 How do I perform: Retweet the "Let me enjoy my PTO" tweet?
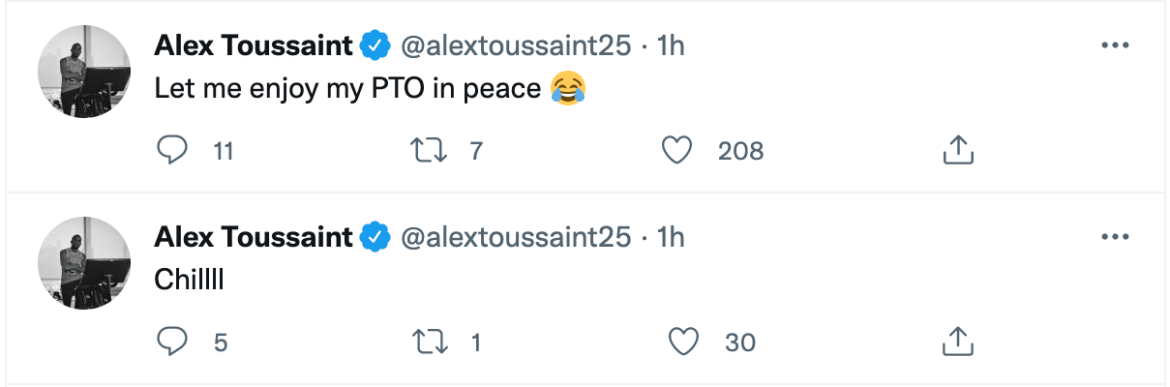430,151
